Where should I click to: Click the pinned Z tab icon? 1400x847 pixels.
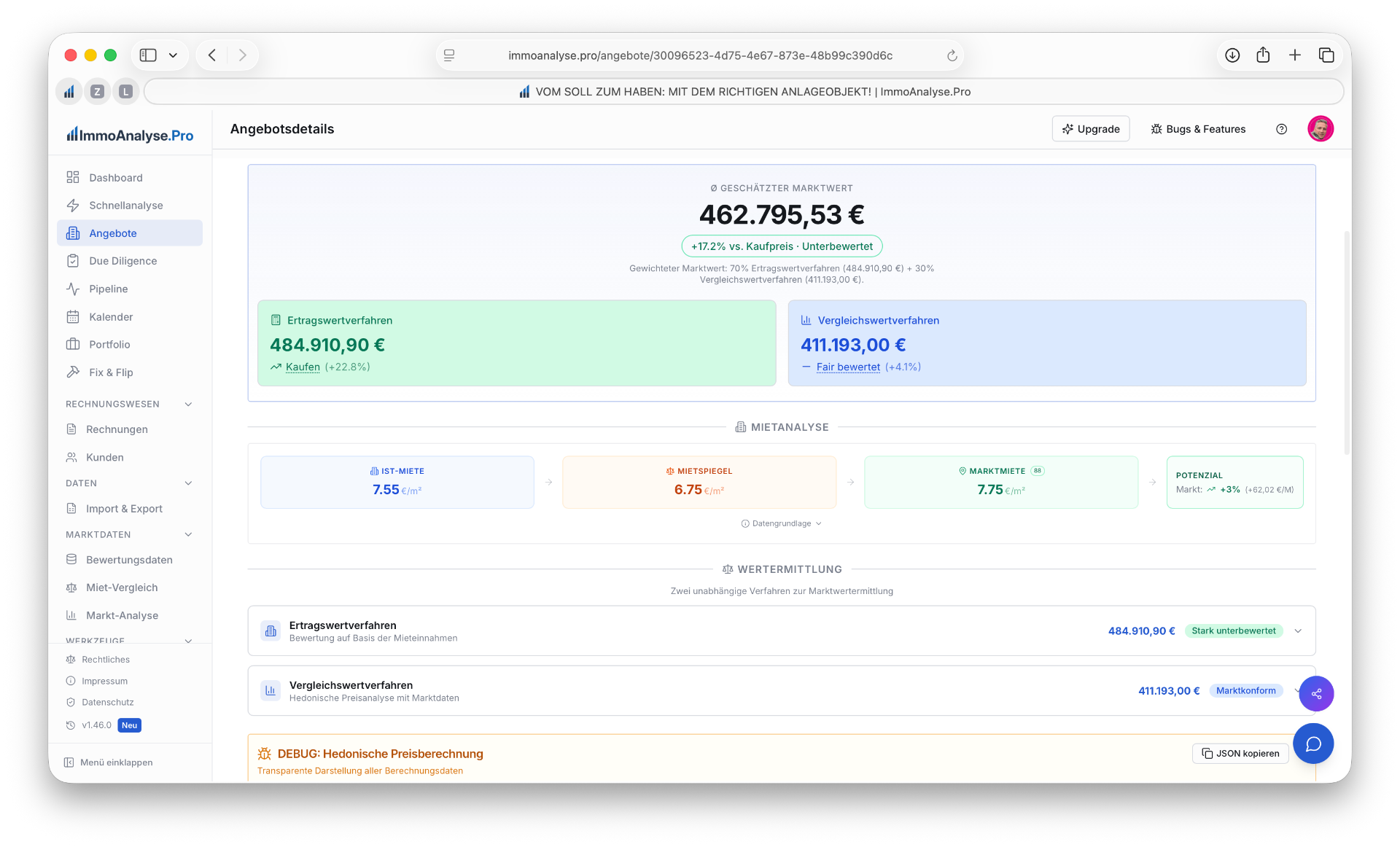click(97, 91)
